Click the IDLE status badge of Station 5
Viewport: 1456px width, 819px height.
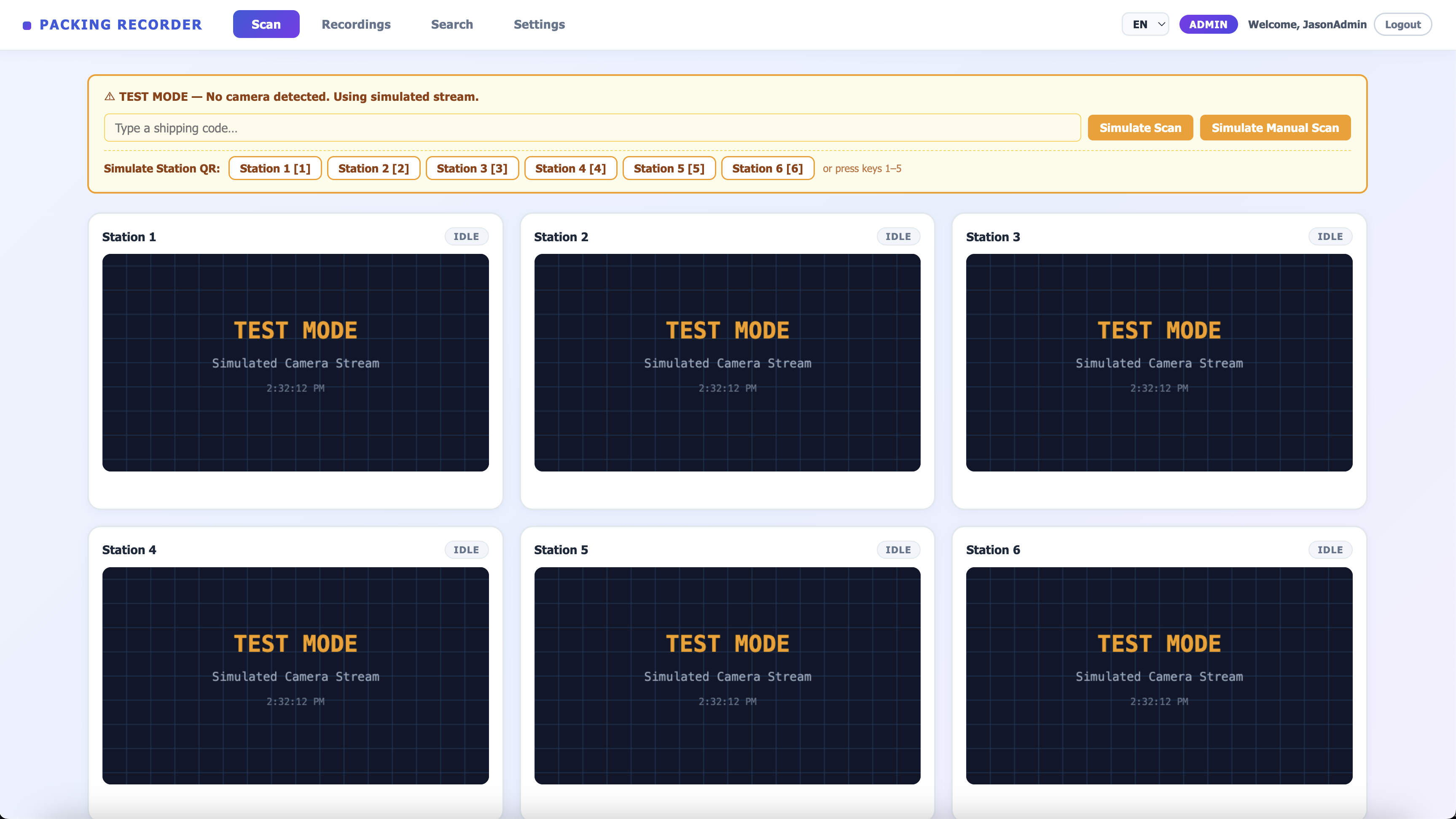tap(898, 550)
